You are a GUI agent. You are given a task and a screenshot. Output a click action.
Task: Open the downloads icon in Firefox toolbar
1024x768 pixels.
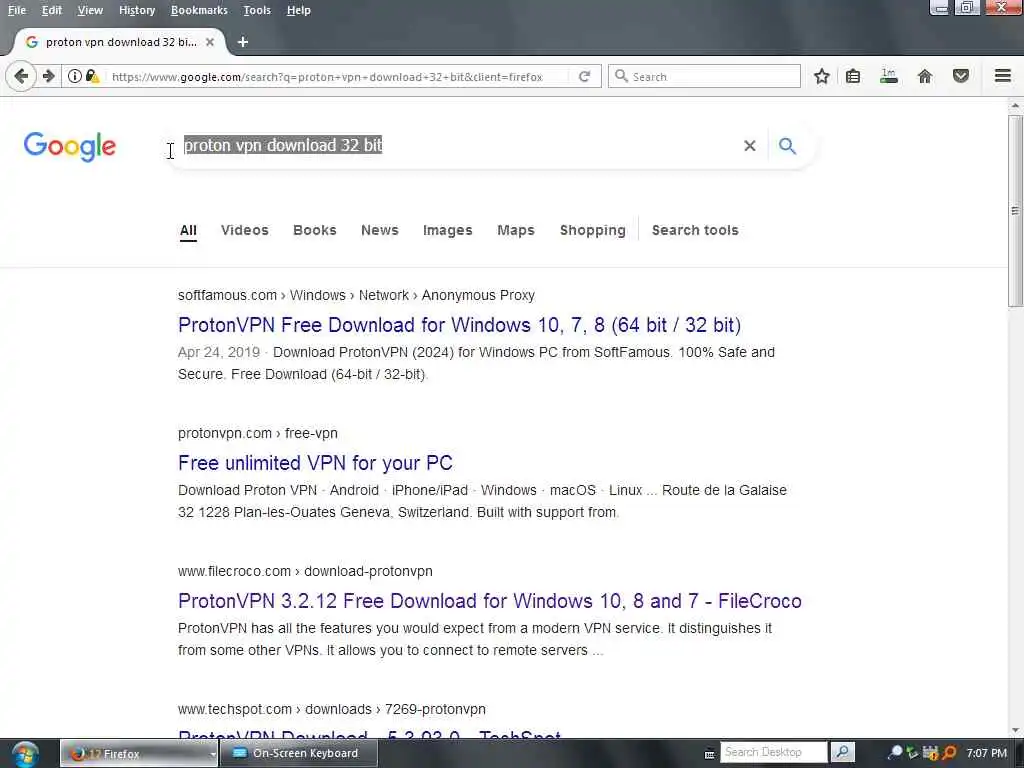click(x=888, y=76)
